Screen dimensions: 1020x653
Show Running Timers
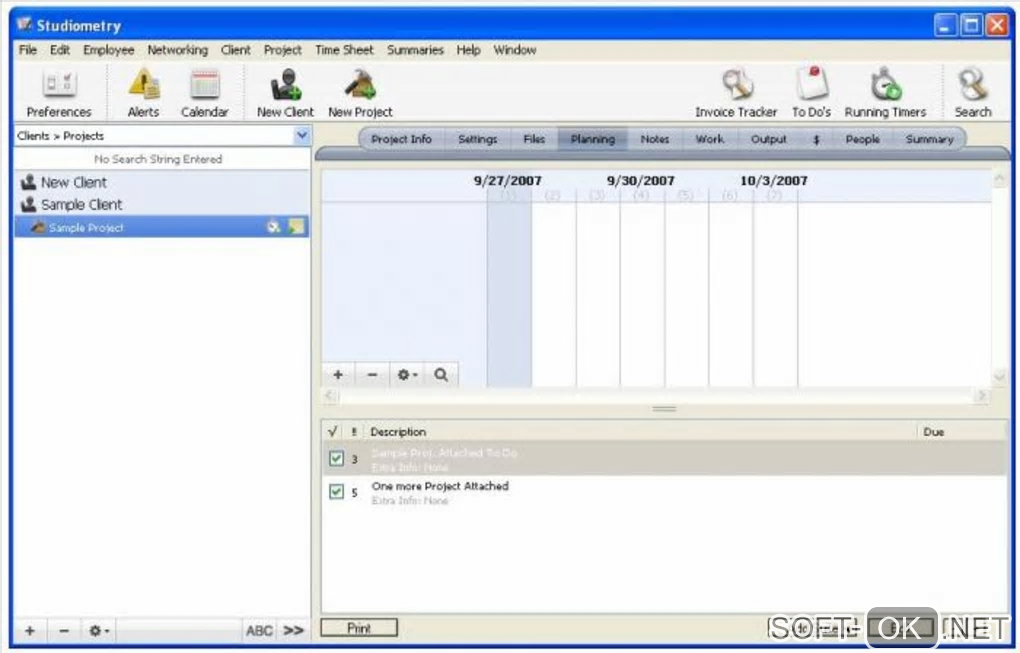click(x=885, y=94)
